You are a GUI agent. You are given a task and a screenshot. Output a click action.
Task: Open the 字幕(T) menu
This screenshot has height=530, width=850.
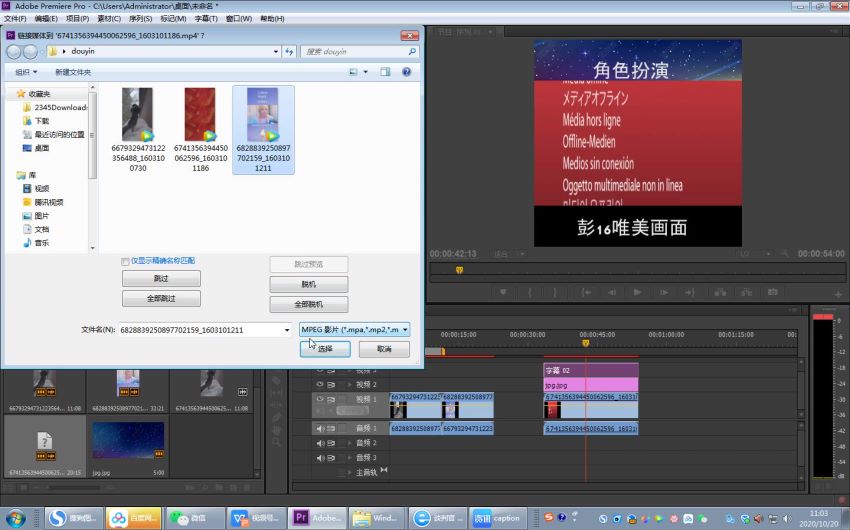tap(206, 18)
